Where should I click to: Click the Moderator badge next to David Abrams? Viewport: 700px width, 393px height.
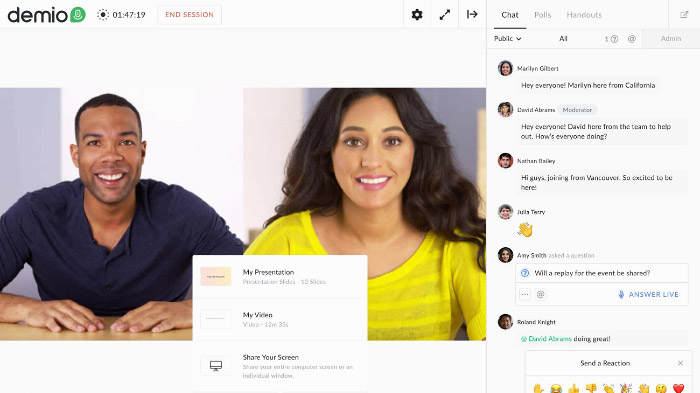577,109
